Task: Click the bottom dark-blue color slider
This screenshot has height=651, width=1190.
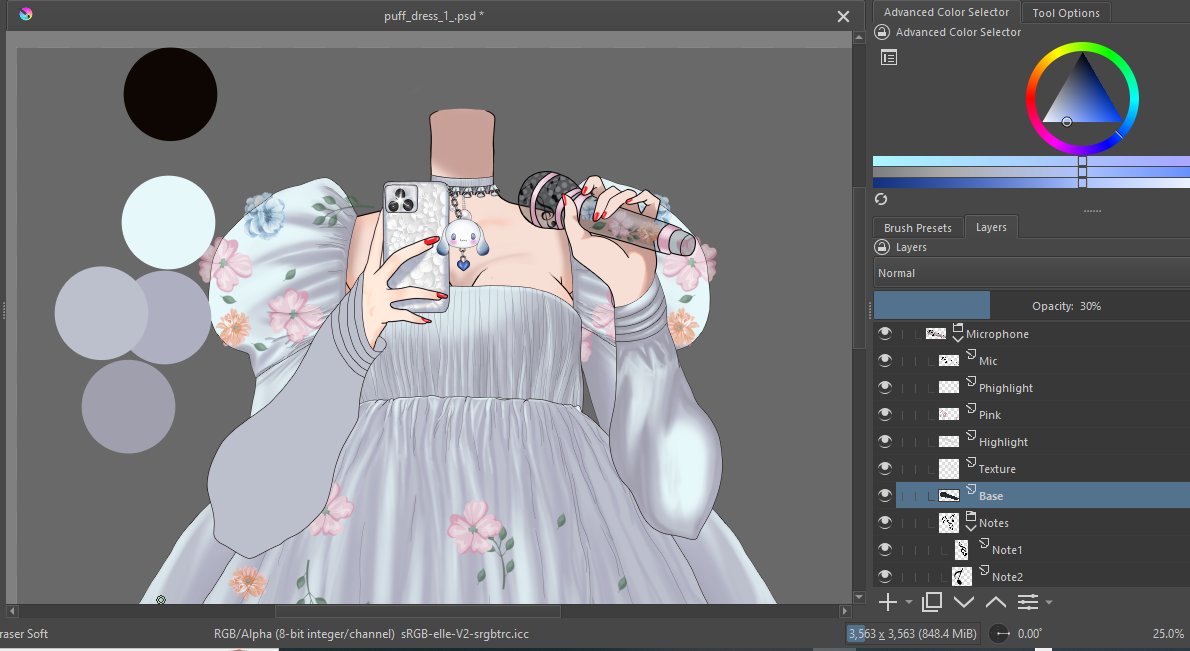Action: [1031, 183]
